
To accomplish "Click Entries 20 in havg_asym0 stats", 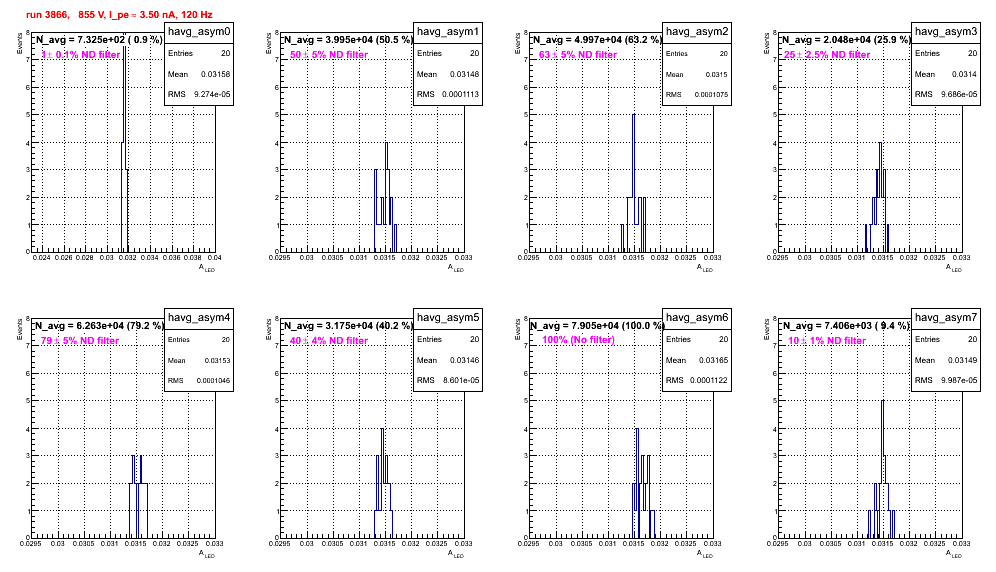I will 199,53.
